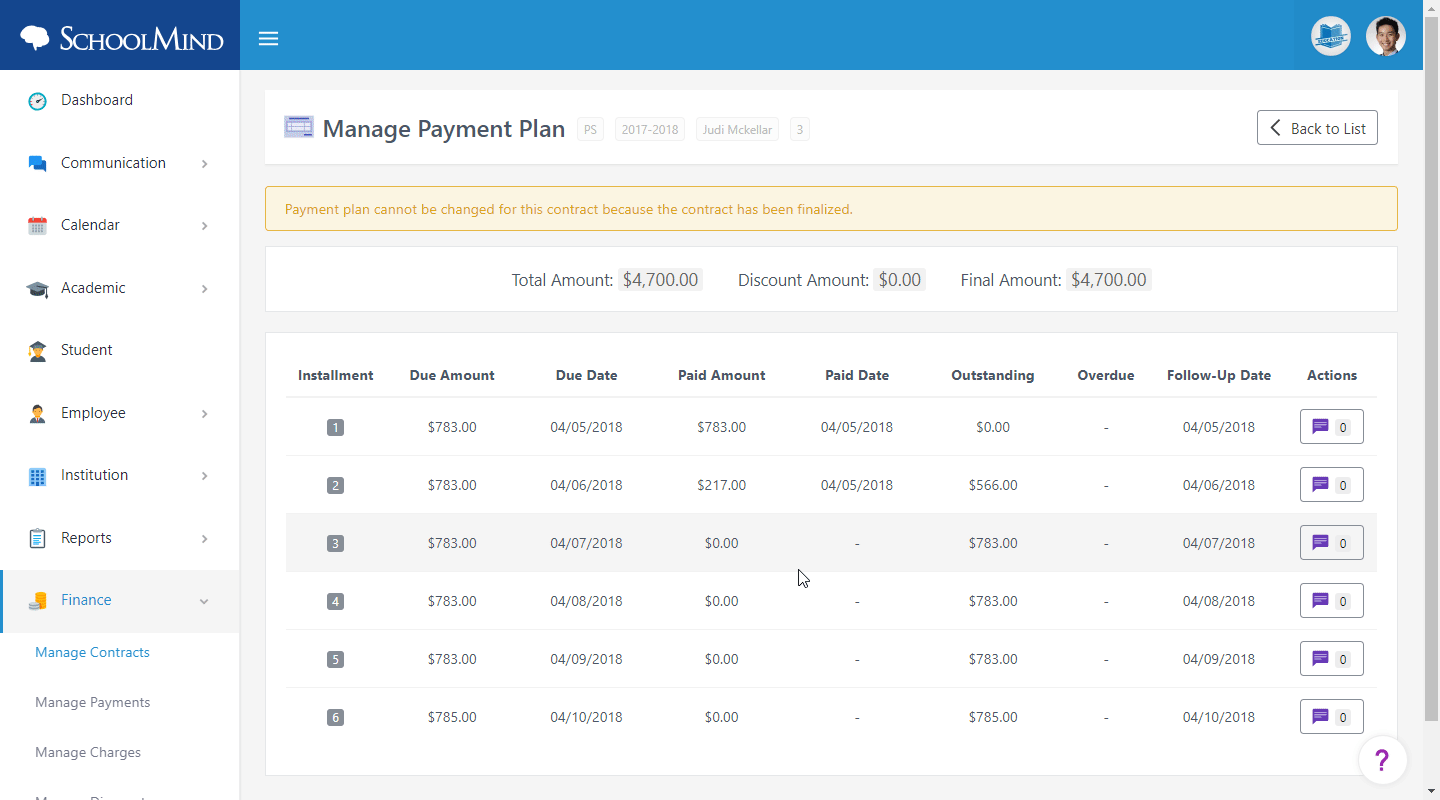Click the Academic graduation cap icon
This screenshot has width=1440, height=800.
(37, 288)
